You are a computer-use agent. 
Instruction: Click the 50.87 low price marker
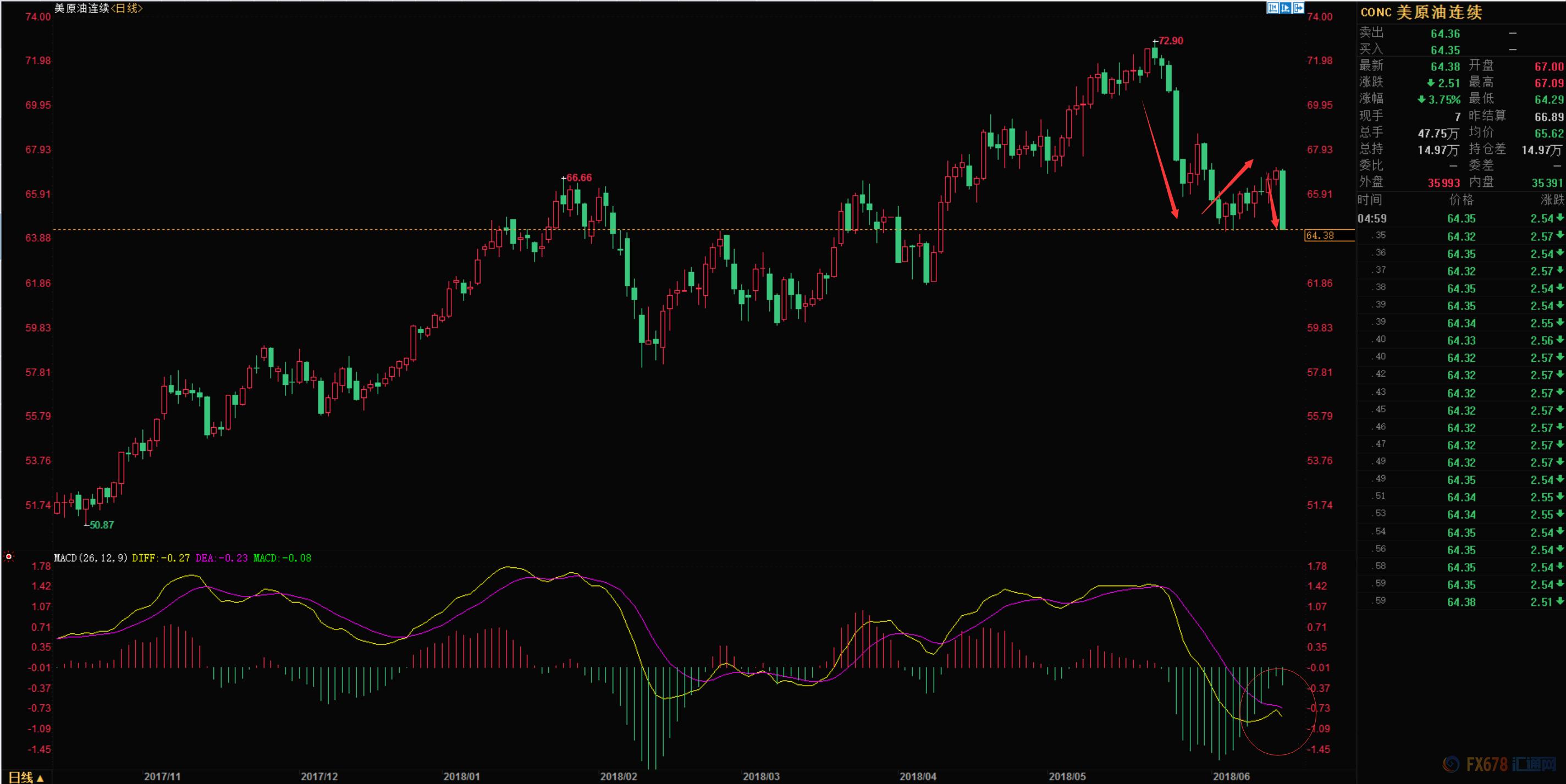coord(102,524)
